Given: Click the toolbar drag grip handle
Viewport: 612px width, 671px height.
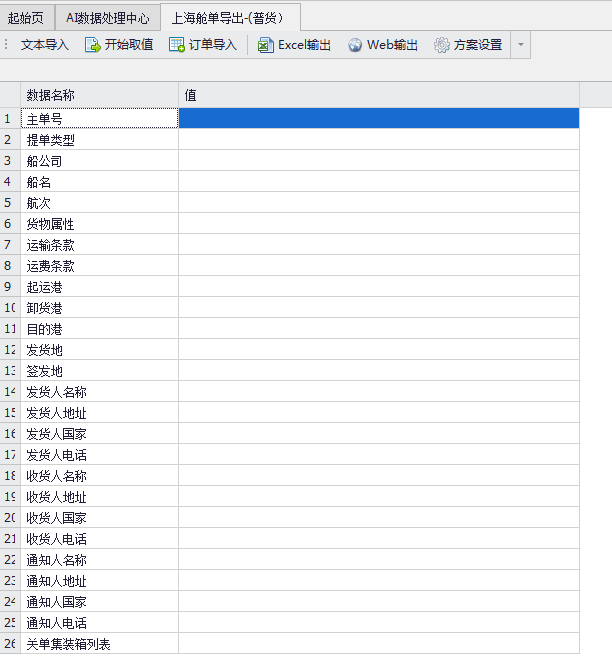Looking at the screenshot, I should (x=6, y=45).
